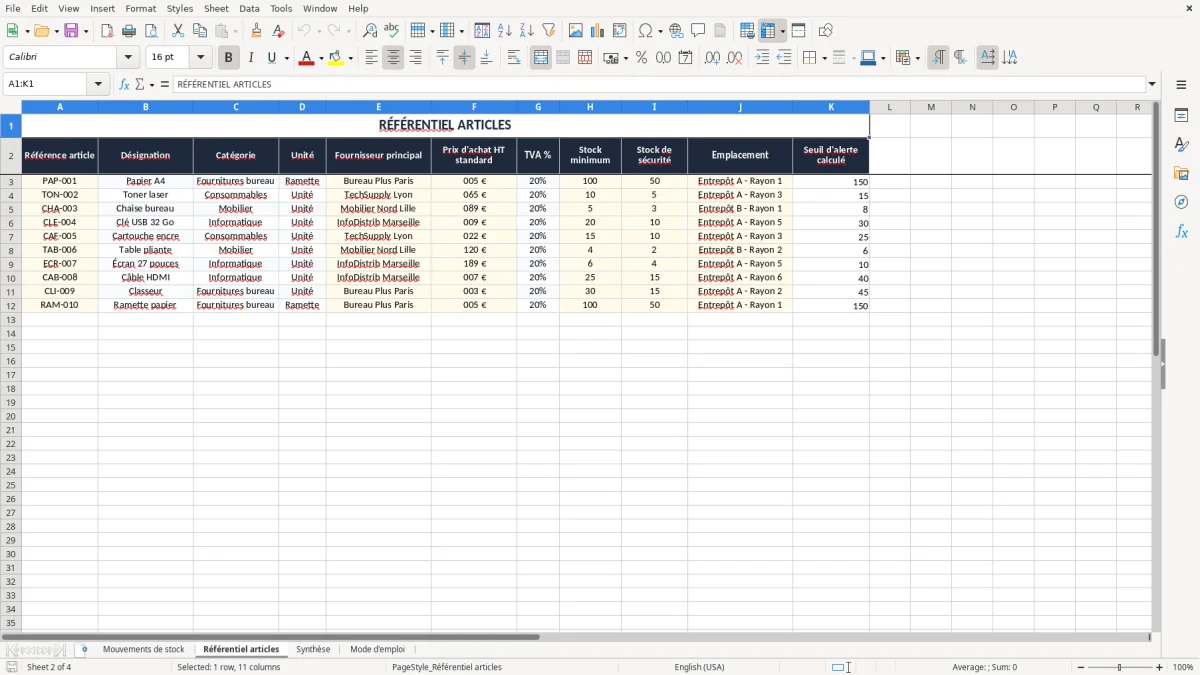
Task: Apply red font color swatch
Action: (306, 58)
